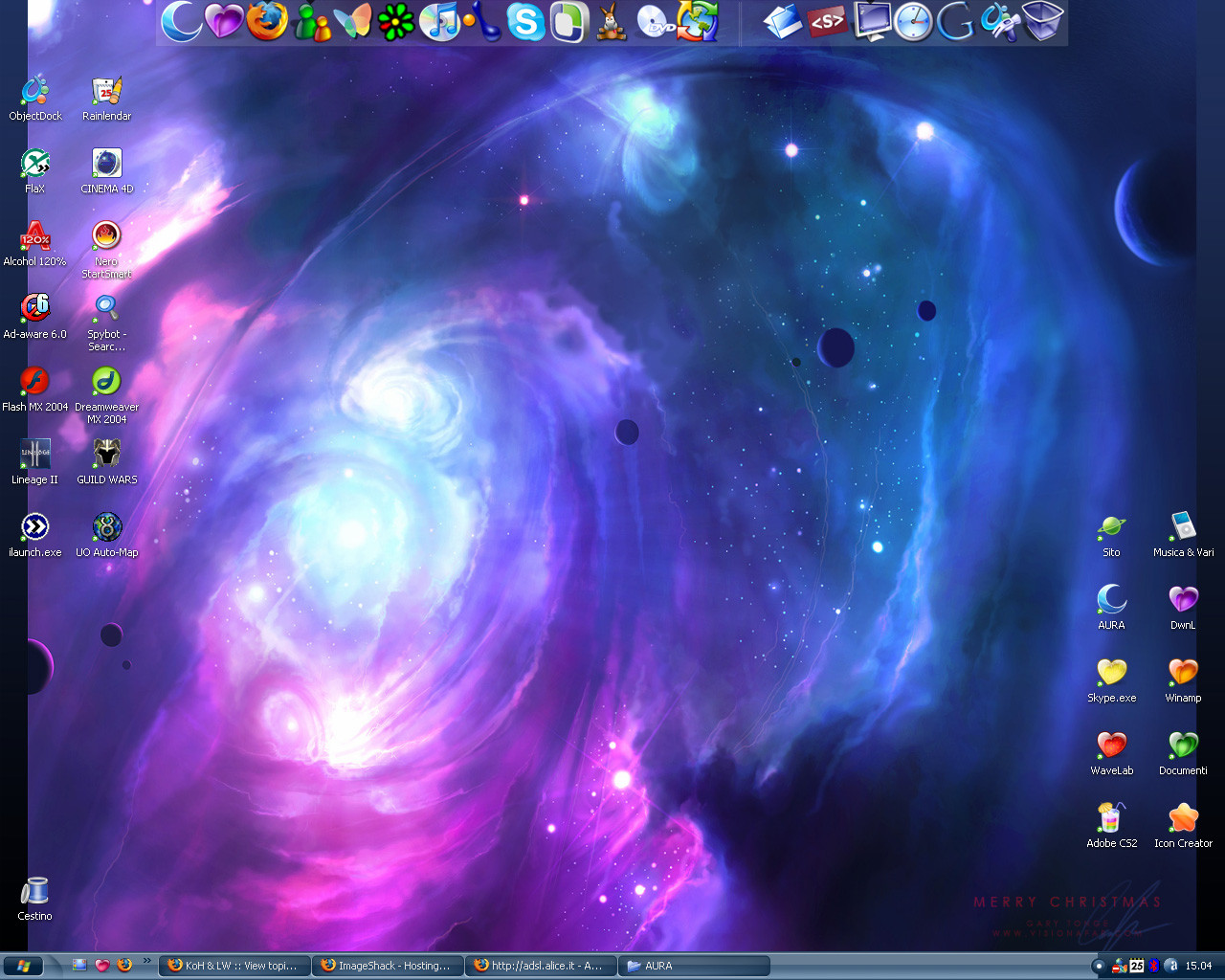Open the ObjectDock desktop shortcut

pos(35,99)
